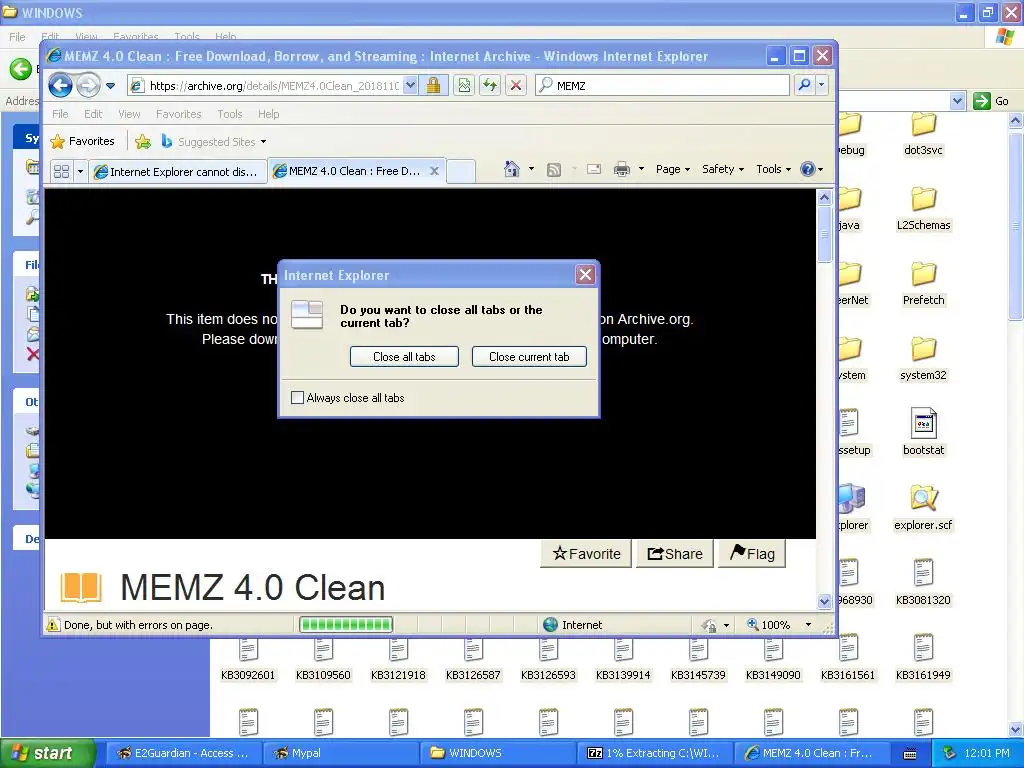Click the RSS feeds icon
Viewport: 1024px width, 768px height.
(554, 170)
